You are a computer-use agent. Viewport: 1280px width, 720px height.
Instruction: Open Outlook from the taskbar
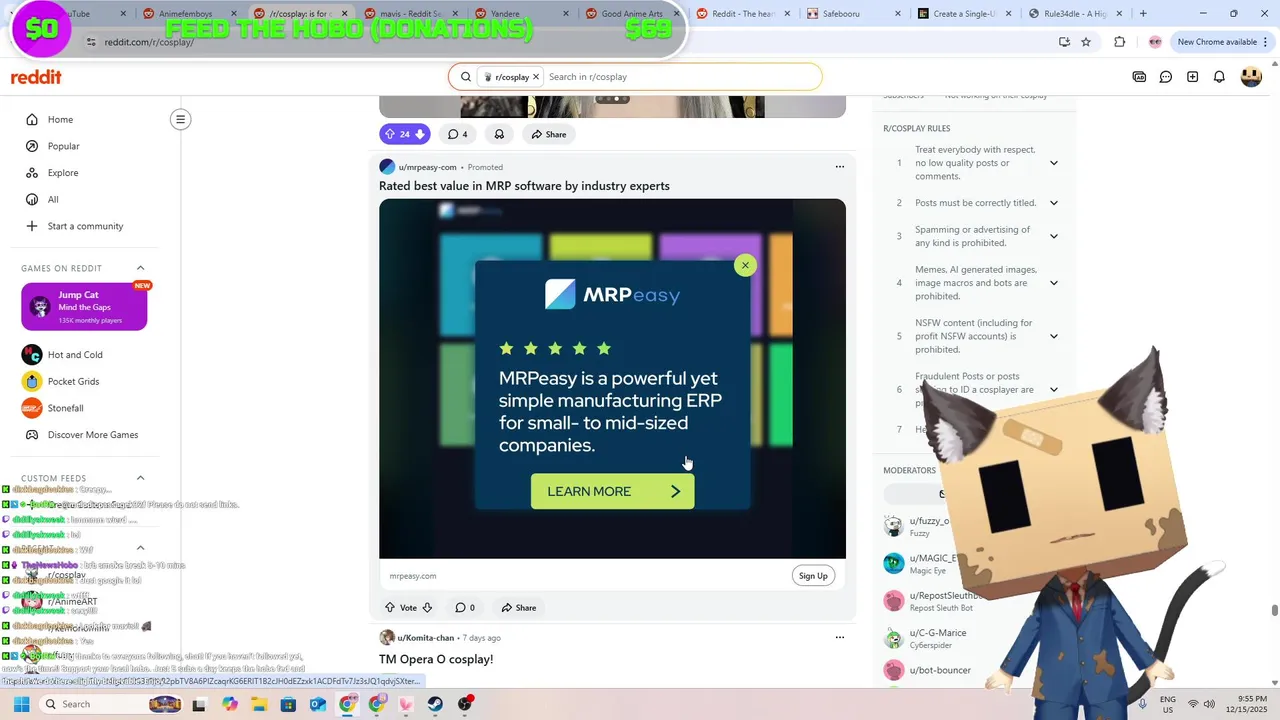(x=318, y=704)
